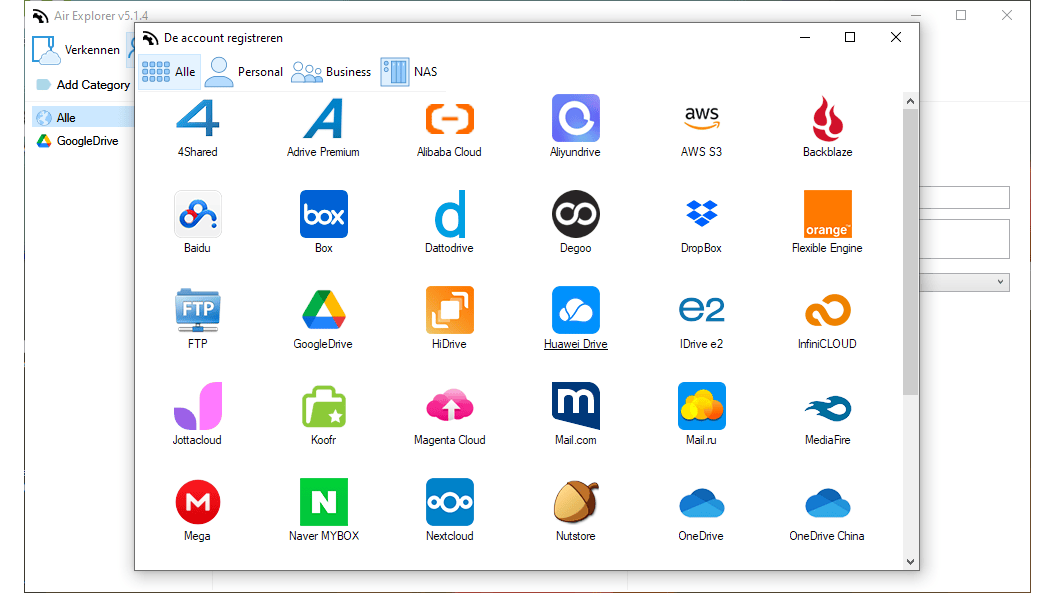The height and width of the screenshot is (593, 1054).
Task: Choose the IDrive e2 icon
Action: coord(702,310)
